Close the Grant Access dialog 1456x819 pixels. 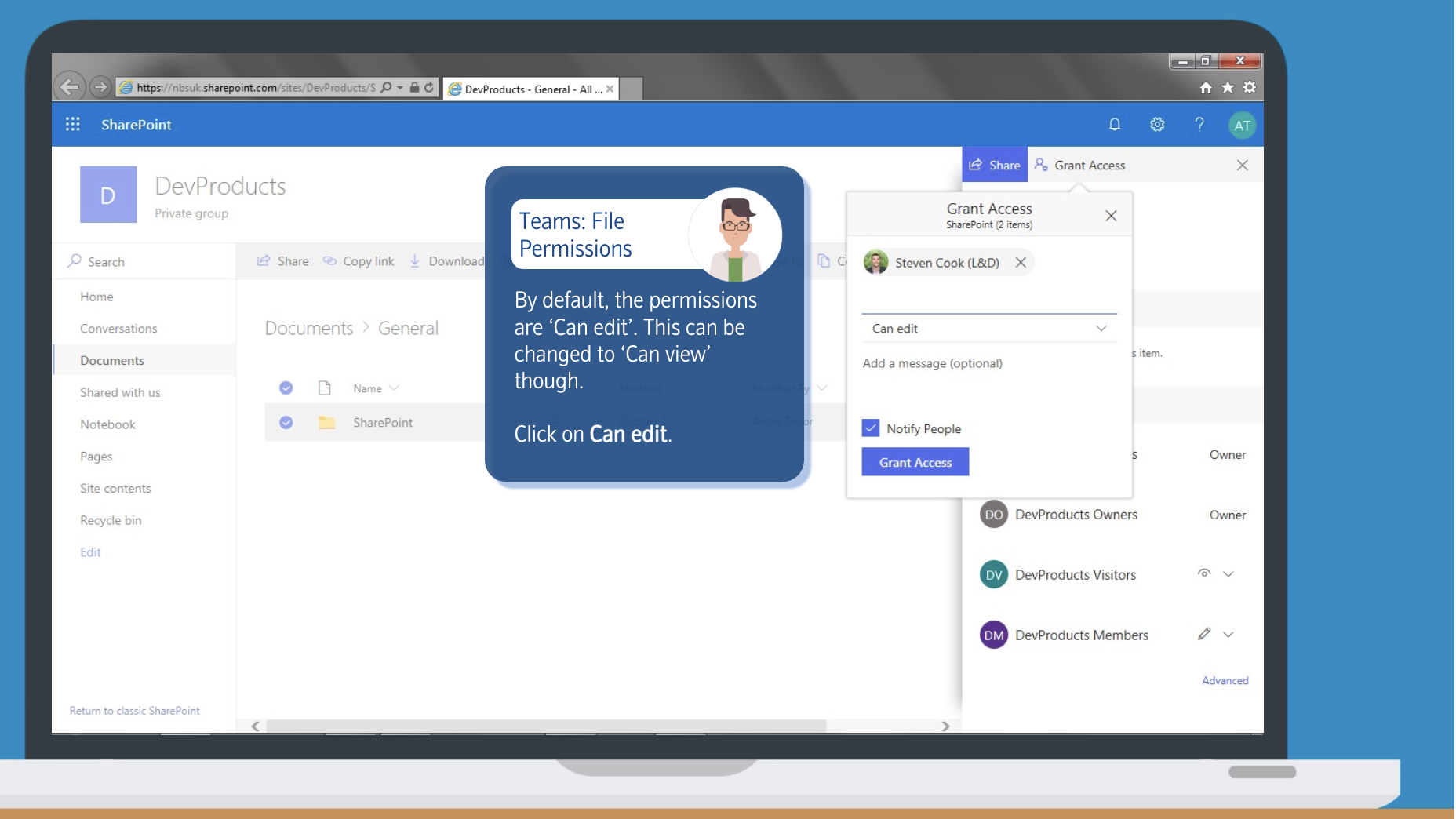1111,216
